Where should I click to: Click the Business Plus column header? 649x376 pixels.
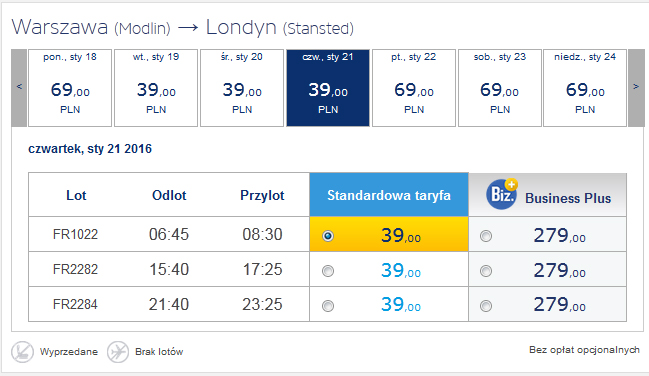(548, 195)
